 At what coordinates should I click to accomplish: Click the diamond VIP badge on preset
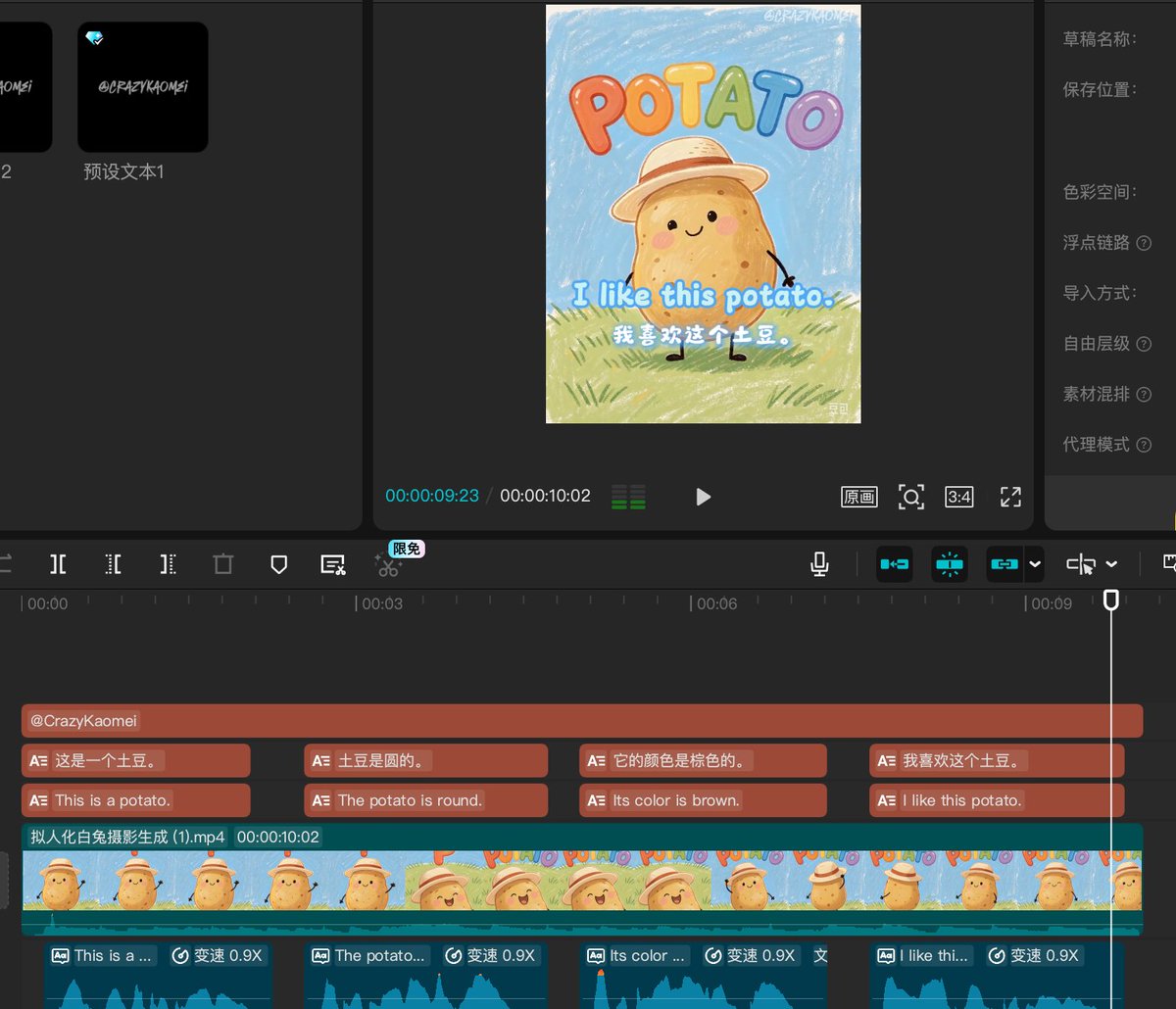94,38
